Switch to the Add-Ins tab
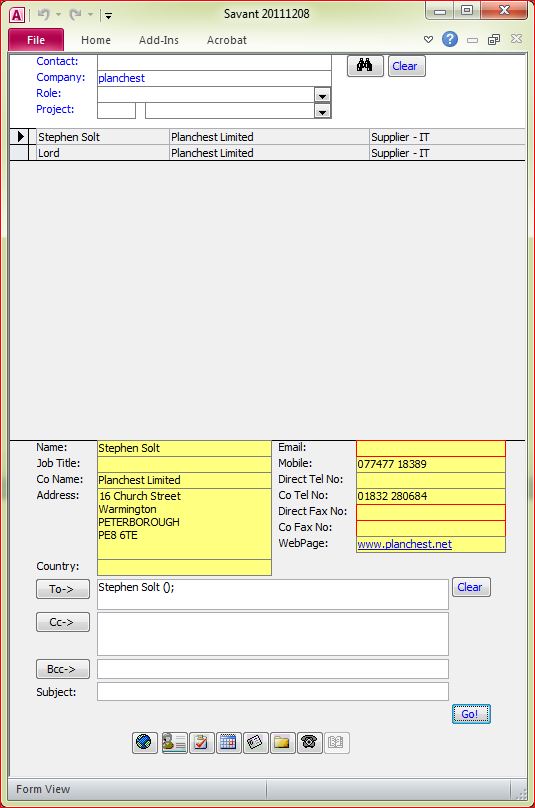Image resolution: width=535 pixels, height=808 pixels. tap(159, 40)
